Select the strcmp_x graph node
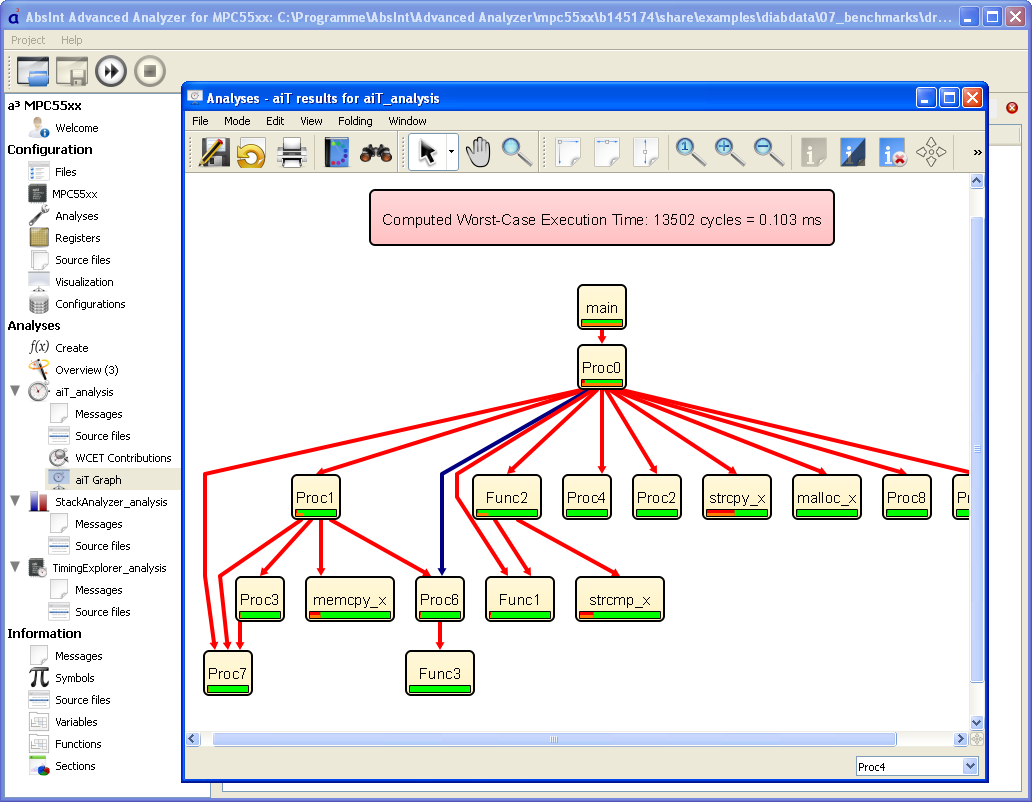 [619, 599]
